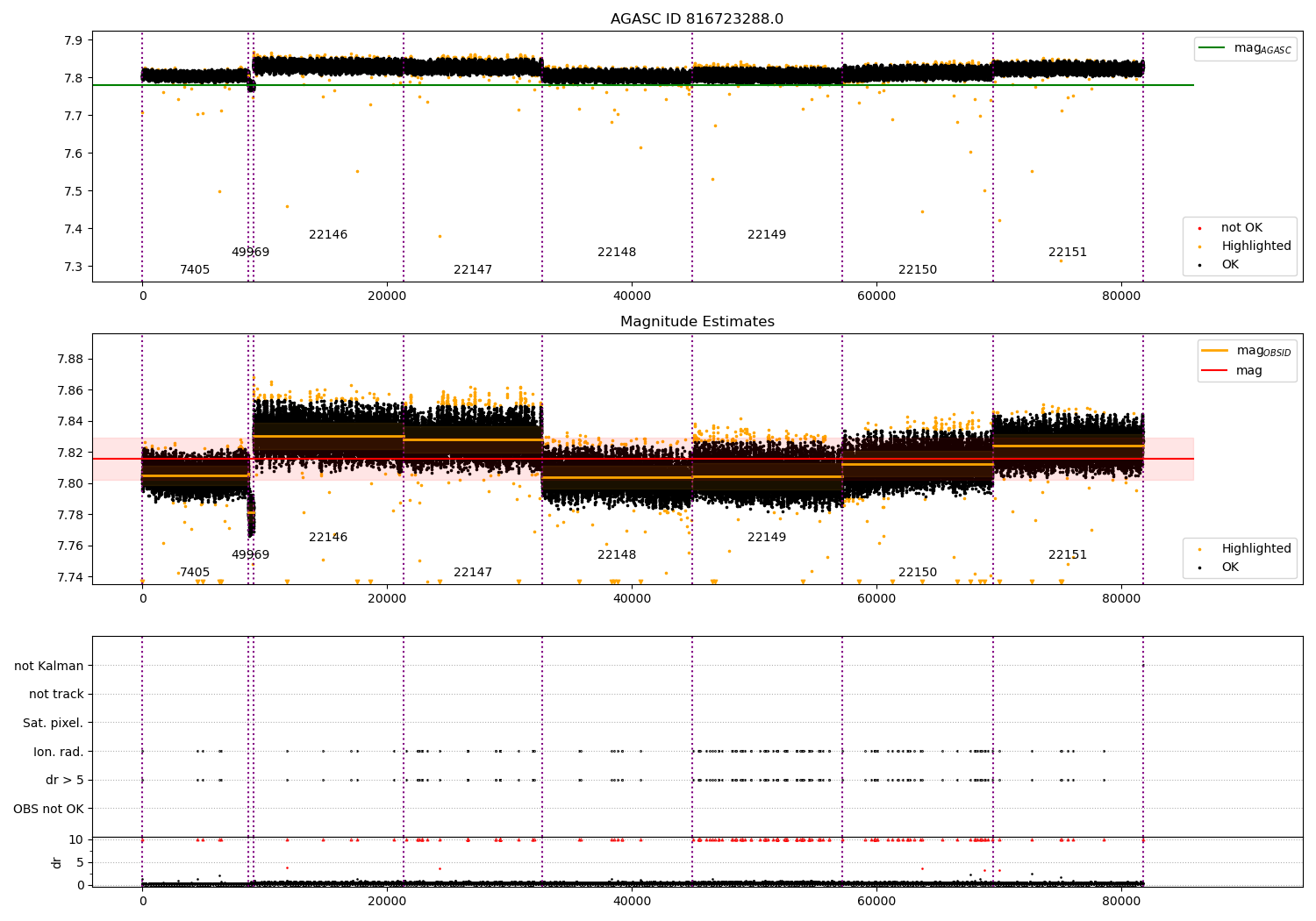Click the 7.76 y-axis tick label
The height and width of the screenshot is (921, 1316).
pyautogui.click(x=70, y=546)
